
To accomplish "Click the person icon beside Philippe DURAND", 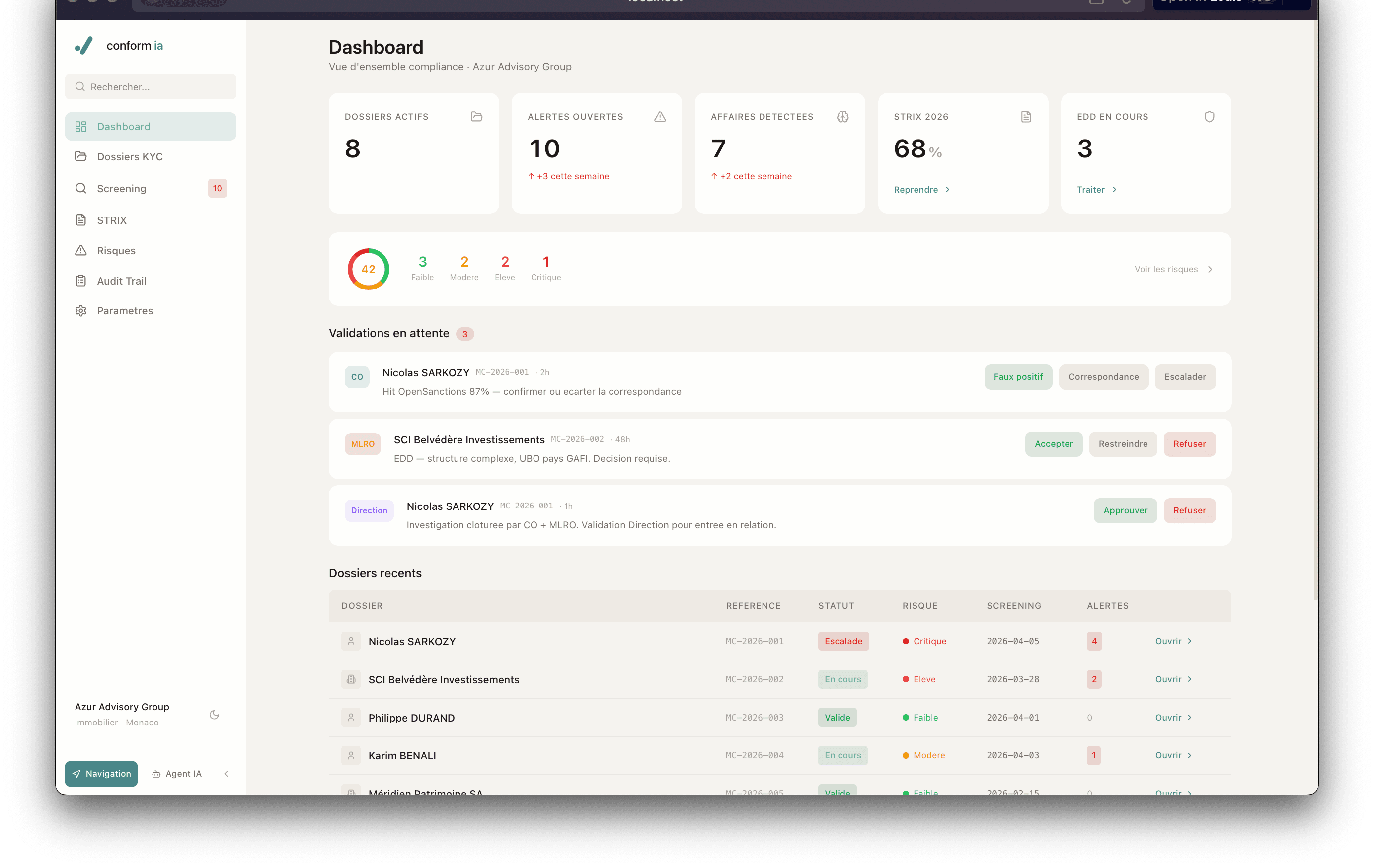I will (351, 718).
